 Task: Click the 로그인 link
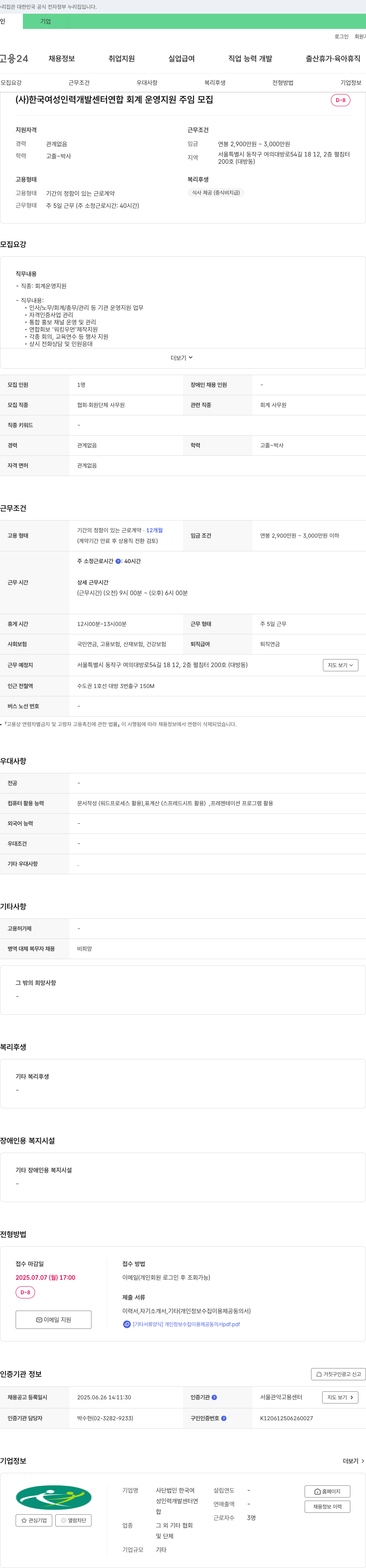pos(341,37)
